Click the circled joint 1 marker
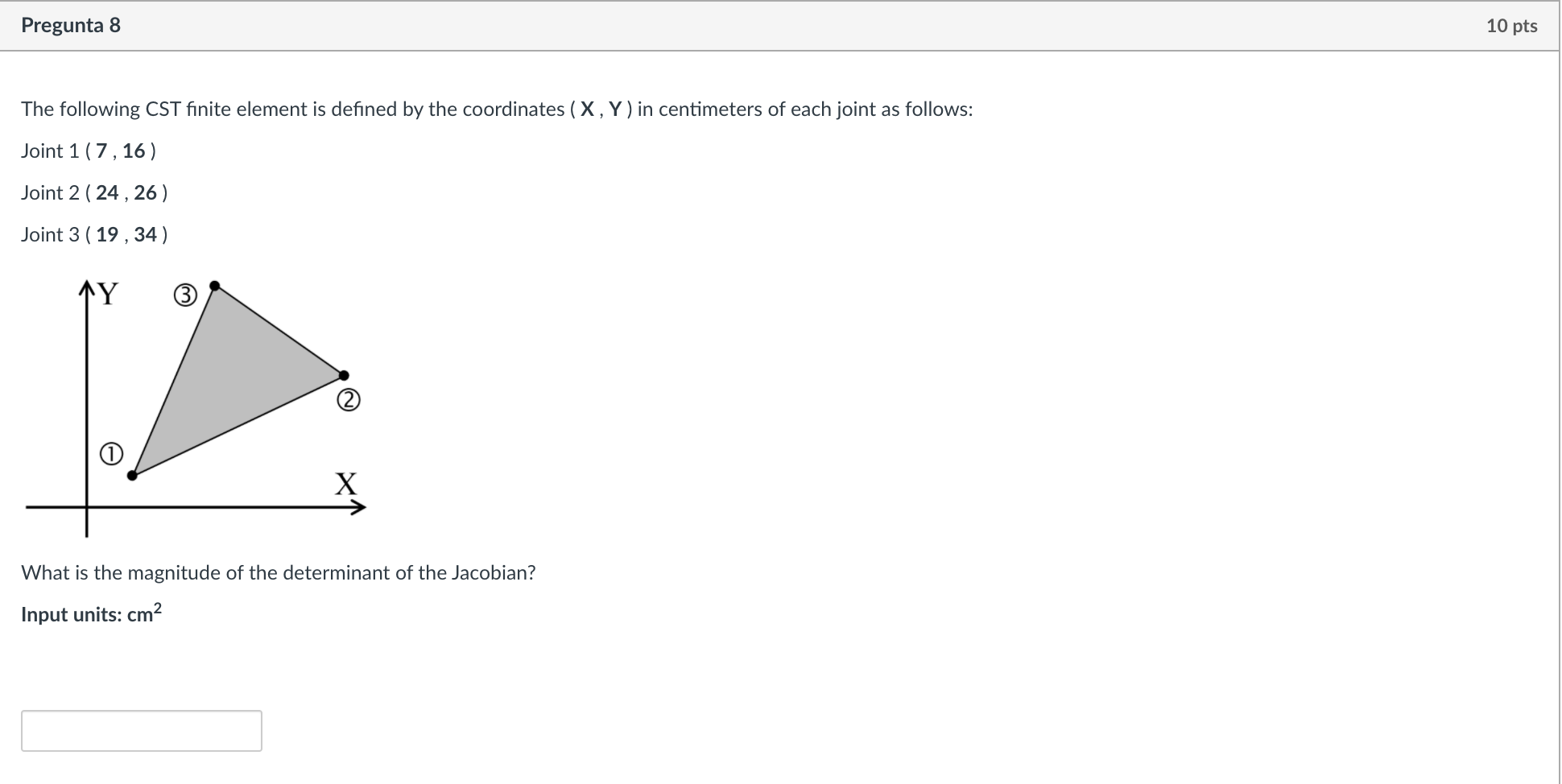The height and width of the screenshot is (784, 1562). coord(111,454)
